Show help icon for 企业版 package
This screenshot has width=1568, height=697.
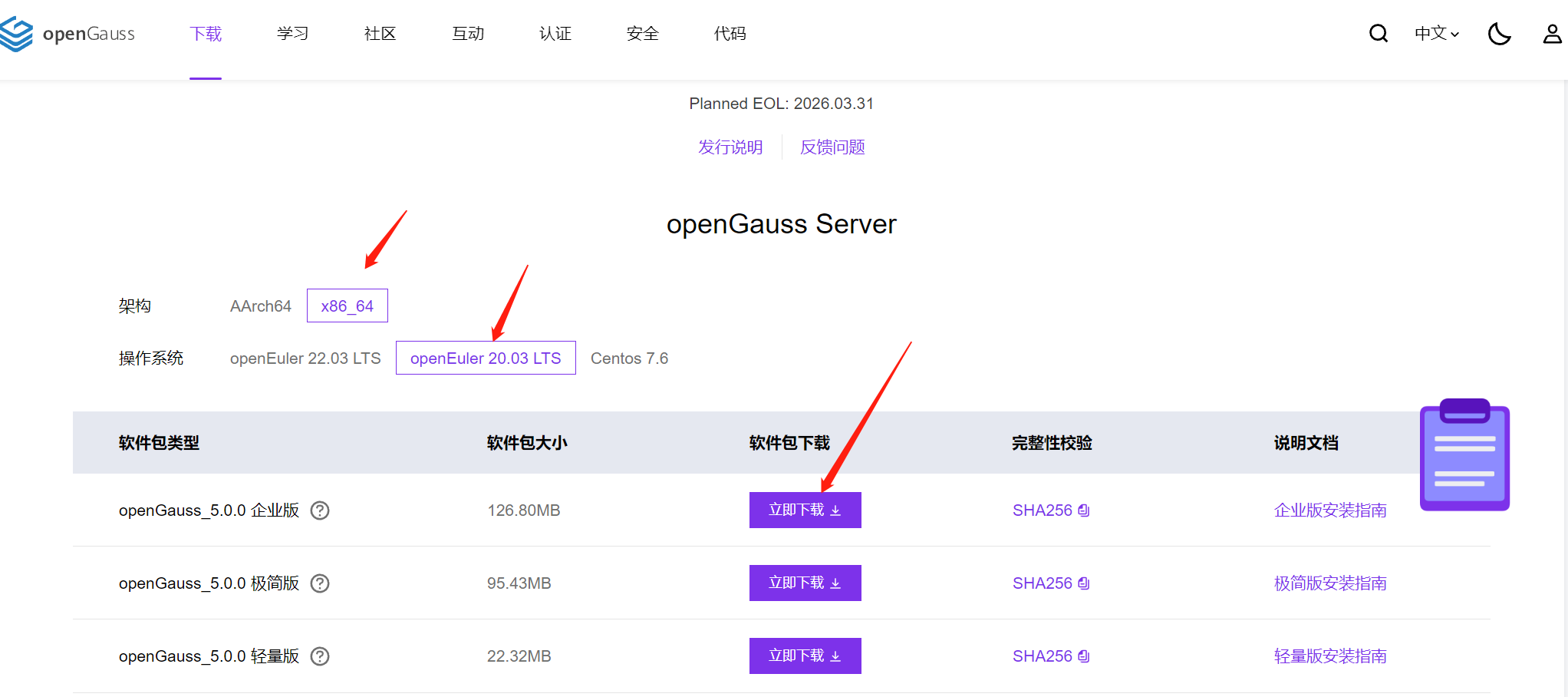click(x=320, y=510)
